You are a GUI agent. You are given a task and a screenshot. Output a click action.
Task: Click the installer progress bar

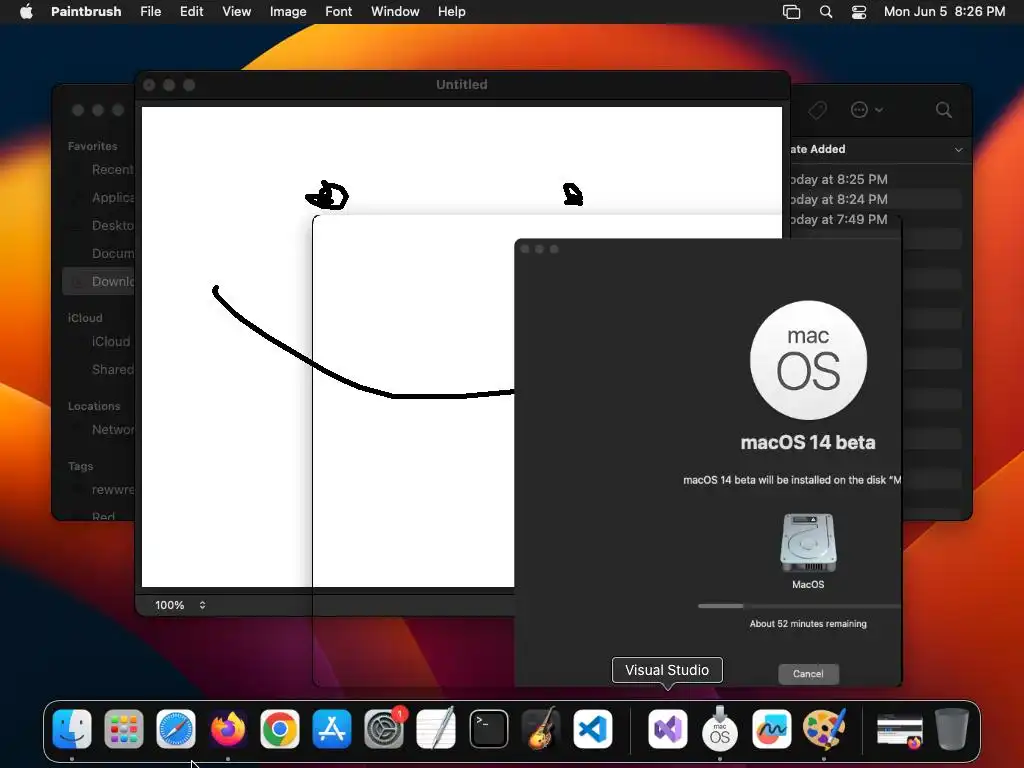799,606
